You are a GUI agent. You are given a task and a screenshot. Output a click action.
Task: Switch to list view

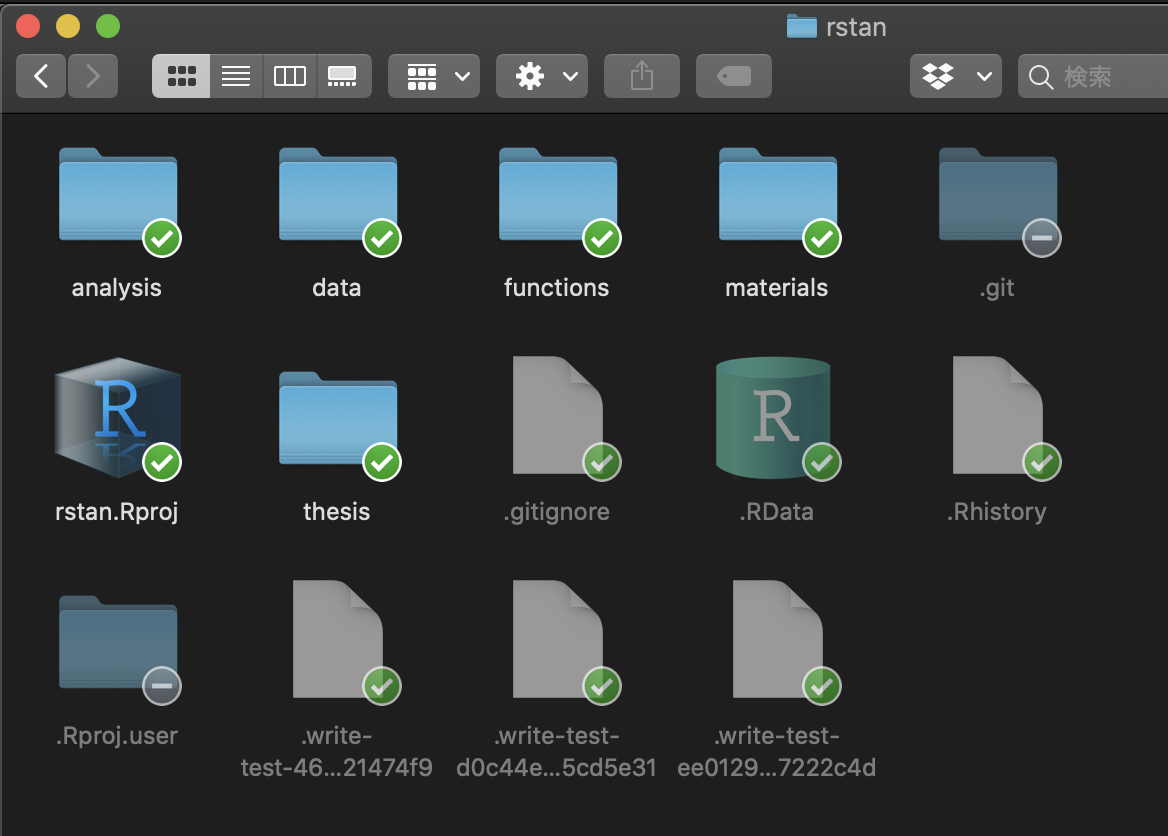236,75
